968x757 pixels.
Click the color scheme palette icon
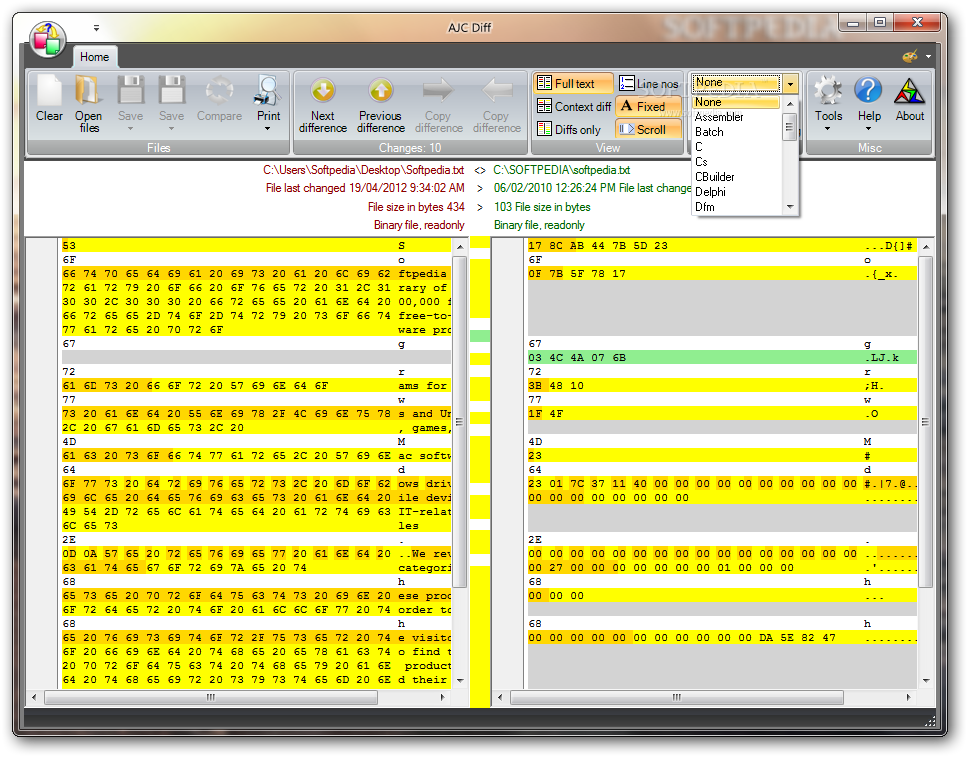pyautogui.click(x=910, y=57)
